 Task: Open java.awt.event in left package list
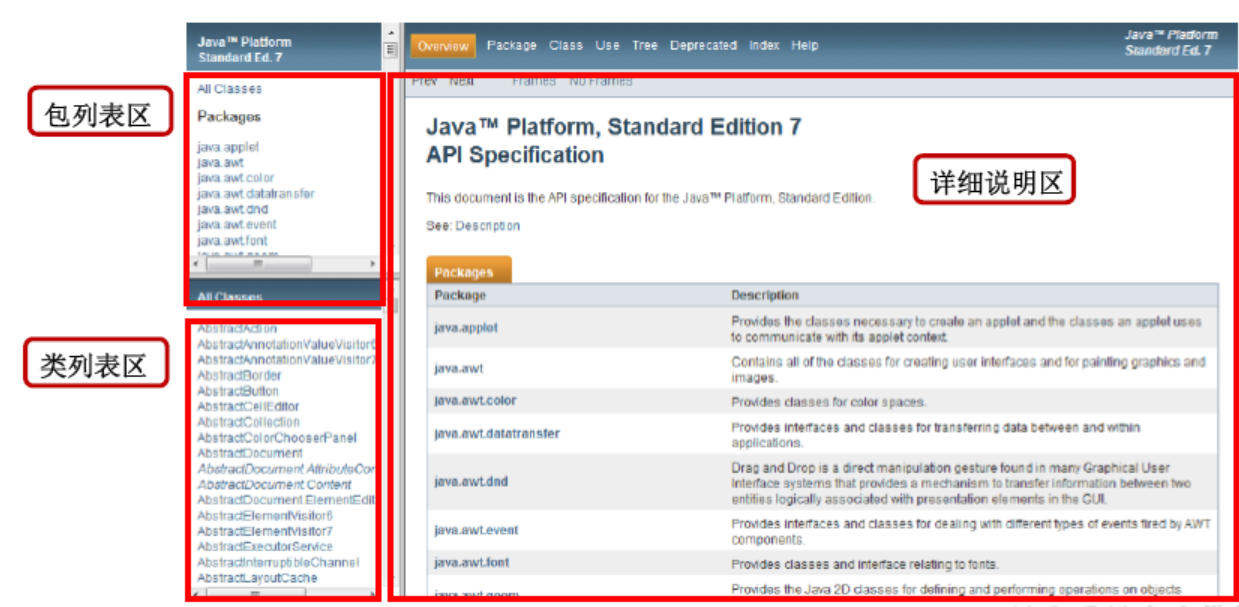[x=236, y=225]
